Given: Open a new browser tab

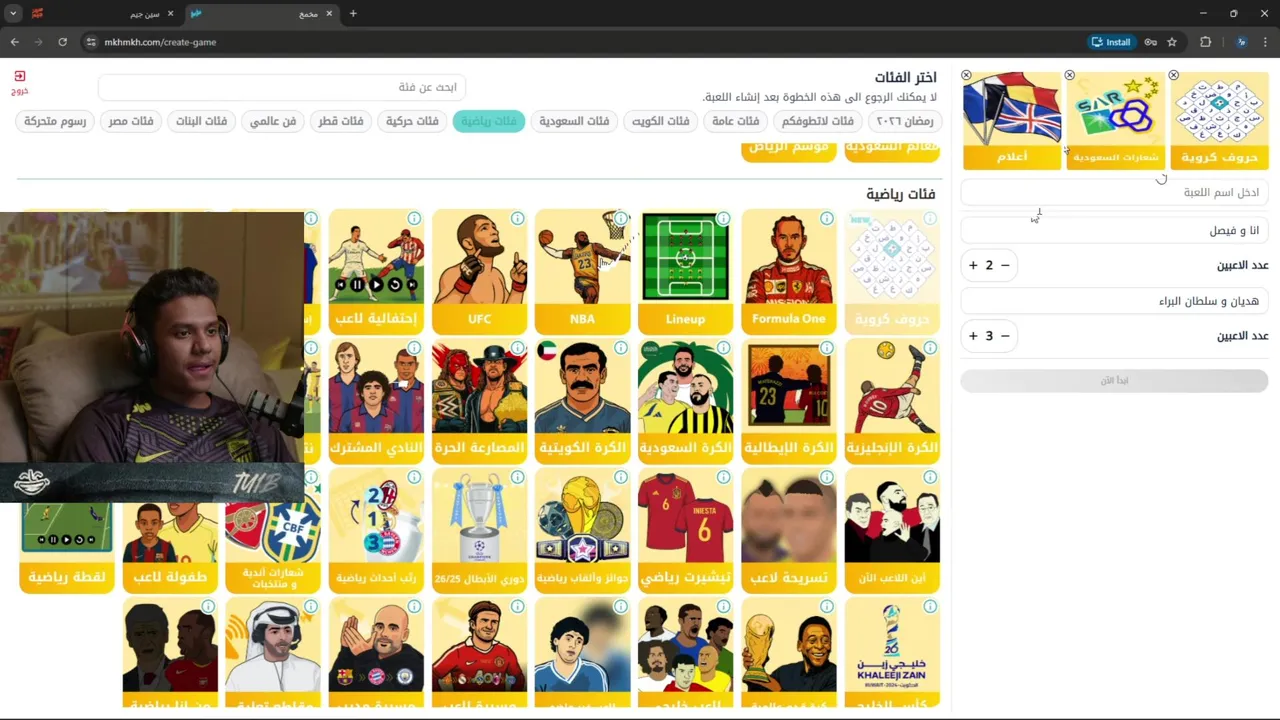Looking at the screenshot, I should click(x=353, y=14).
